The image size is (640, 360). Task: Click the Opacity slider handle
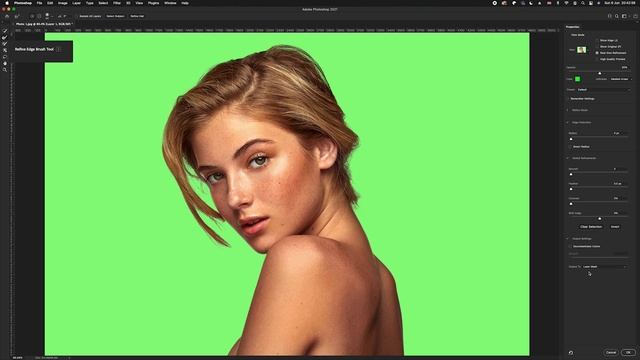(x=600, y=73)
